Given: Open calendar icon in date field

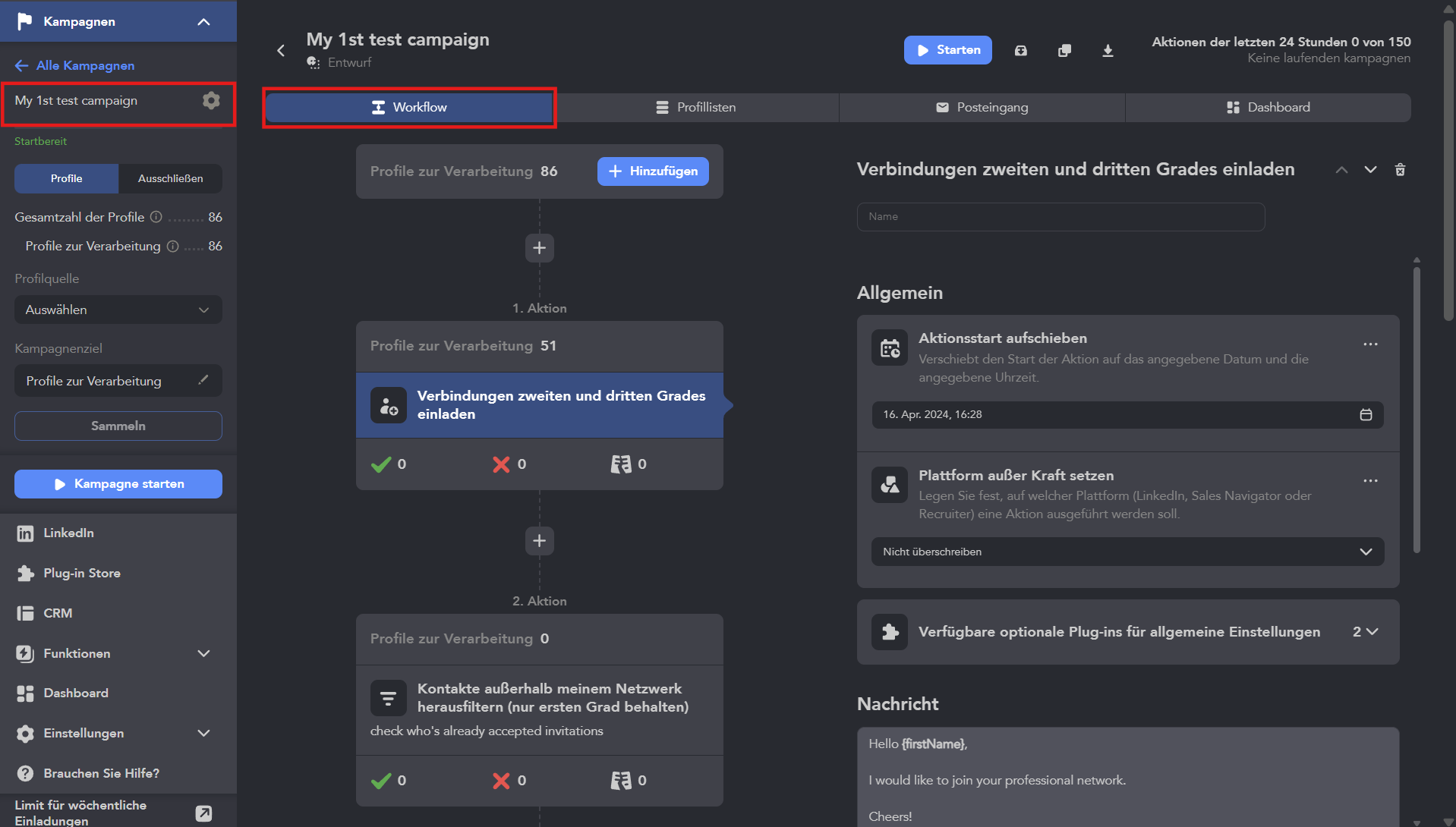Looking at the screenshot, I should [x=1366, y=414].
